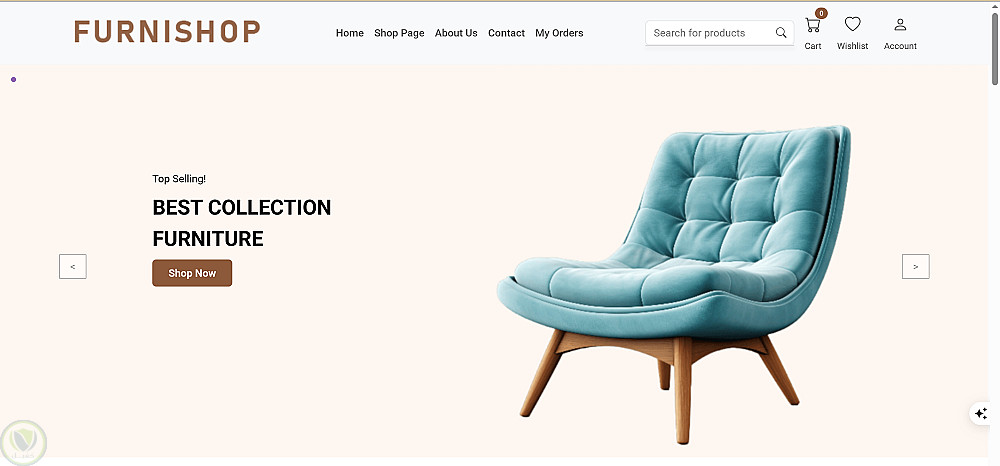Open the Account profile icon

click(900, 25)
